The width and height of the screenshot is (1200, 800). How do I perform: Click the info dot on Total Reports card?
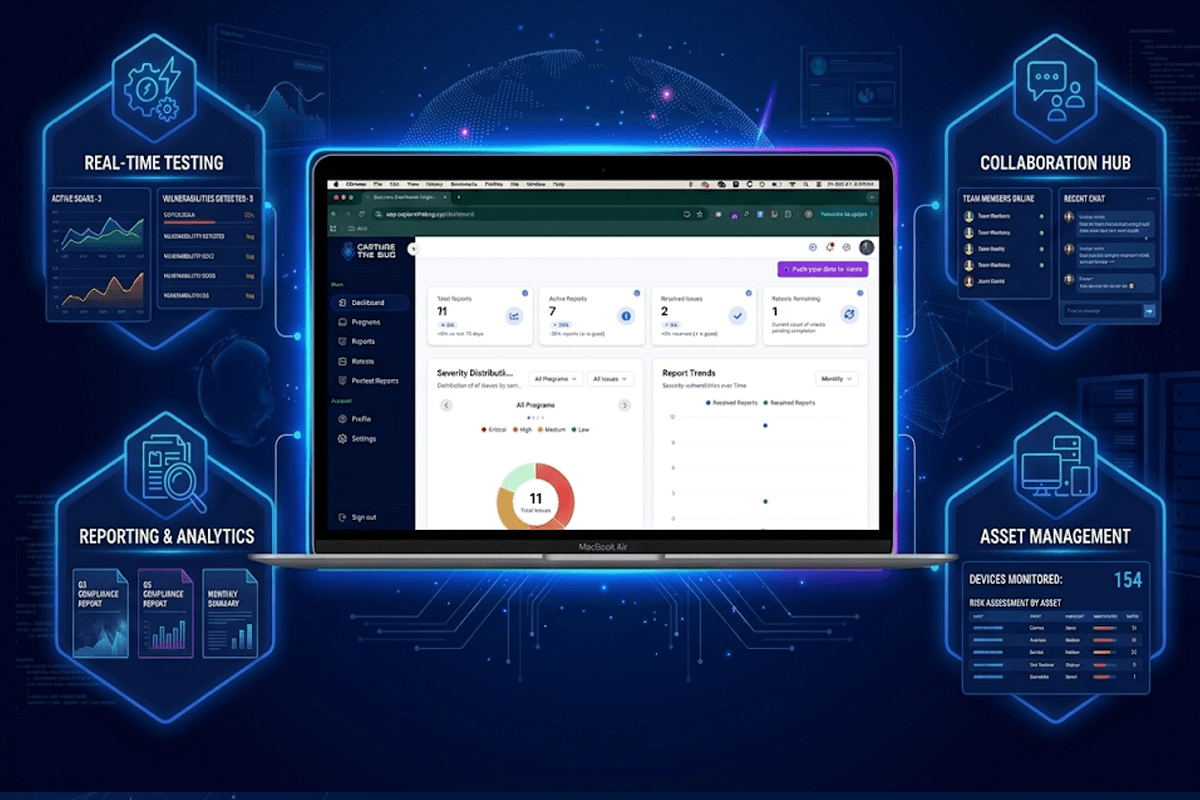coord(525,293)
